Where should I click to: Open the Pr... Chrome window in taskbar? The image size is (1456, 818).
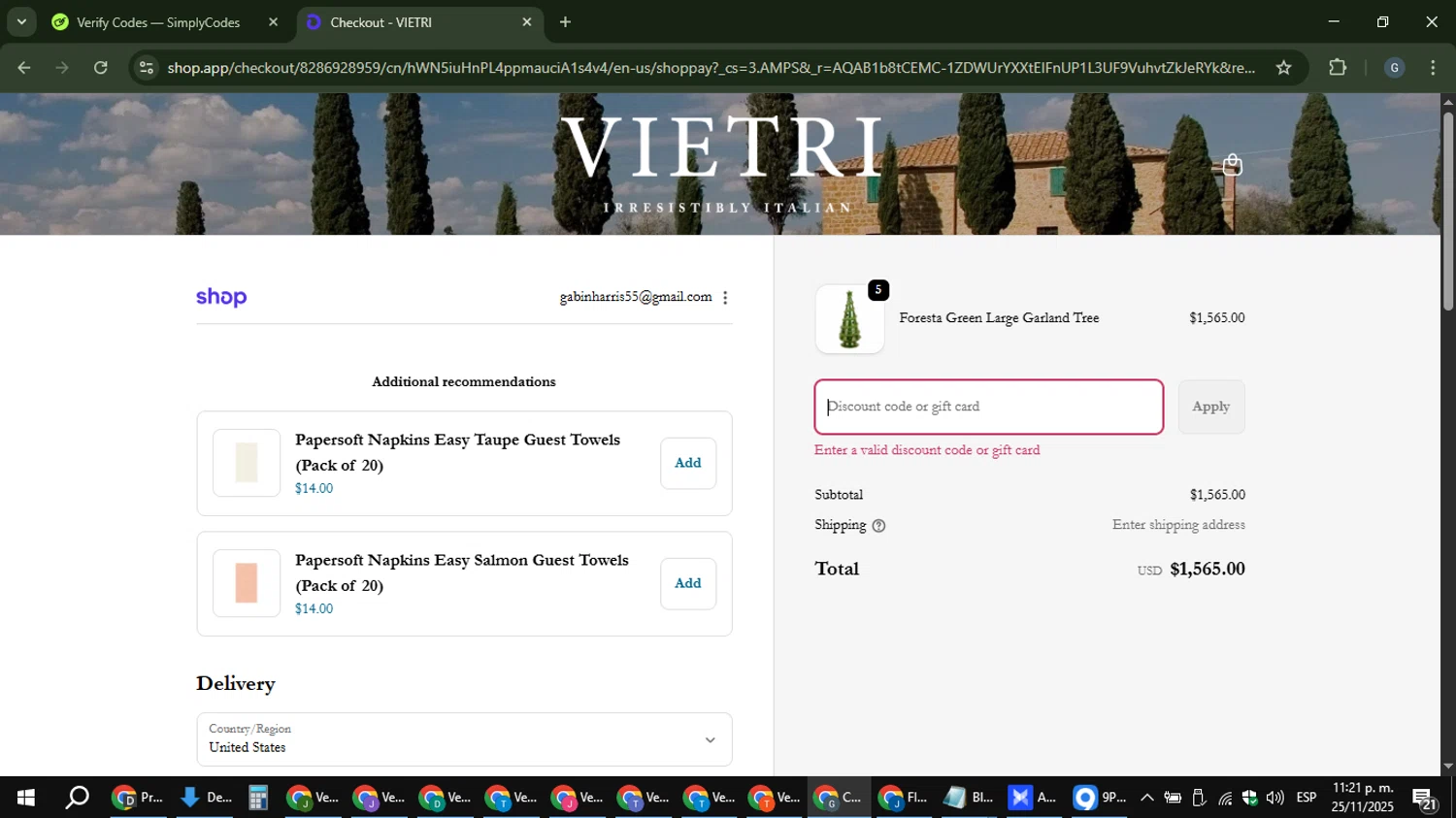[138, 798]
